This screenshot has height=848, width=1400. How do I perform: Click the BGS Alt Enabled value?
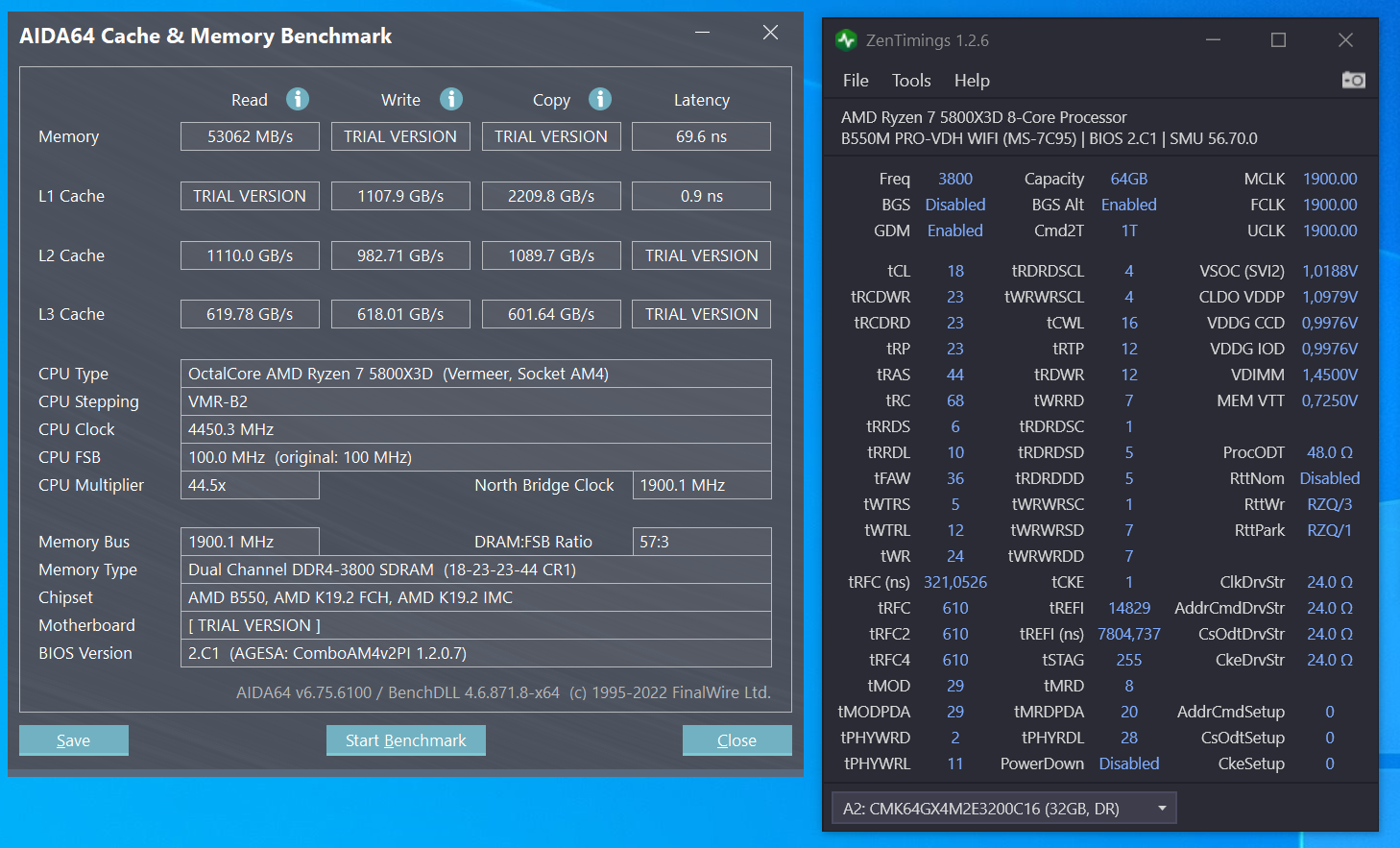tap(1129, 205)
